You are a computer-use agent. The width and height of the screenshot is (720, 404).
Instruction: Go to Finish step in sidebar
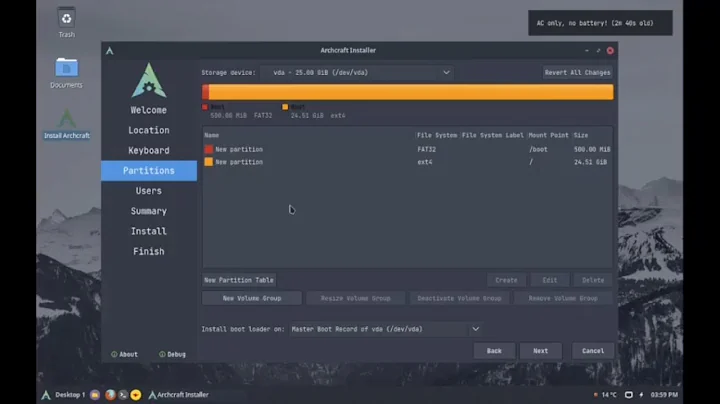click(x=149, y=252)
